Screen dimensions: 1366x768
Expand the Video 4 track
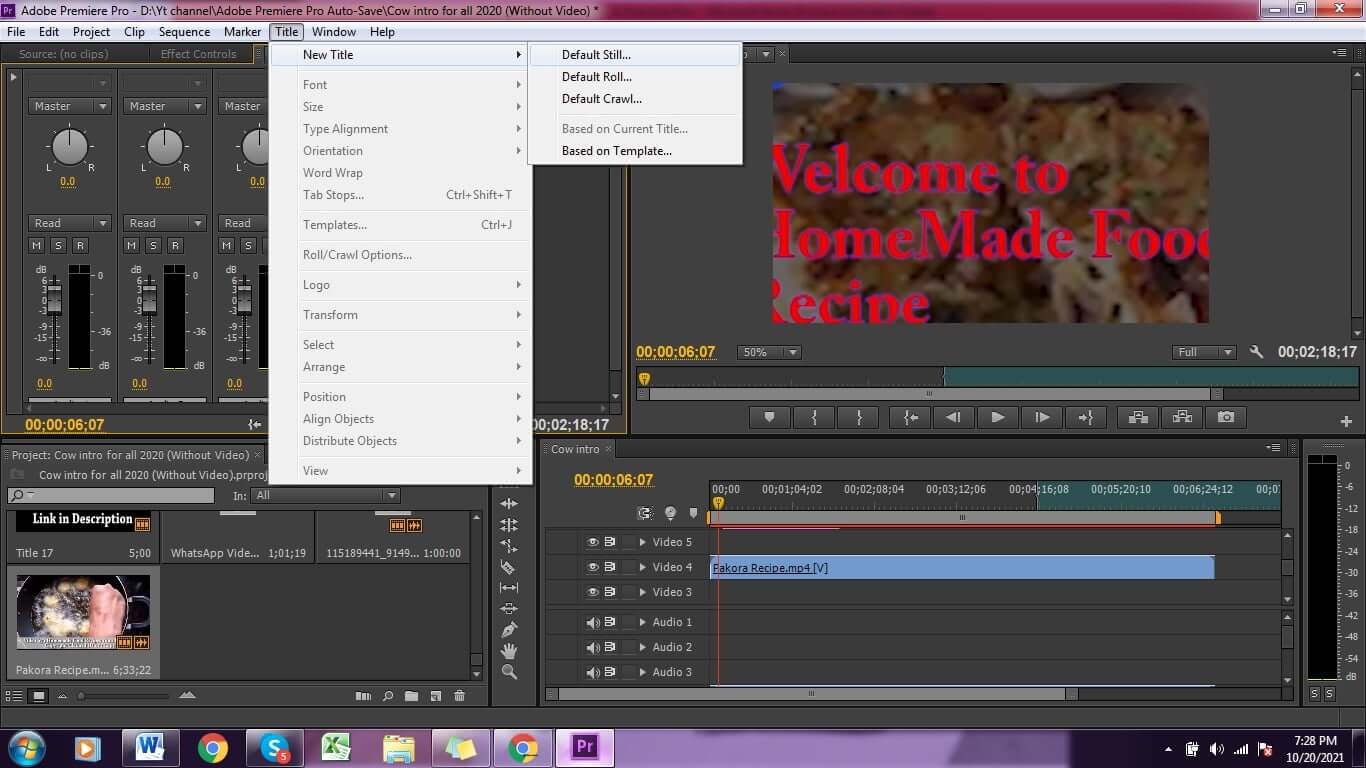(643, 567)
